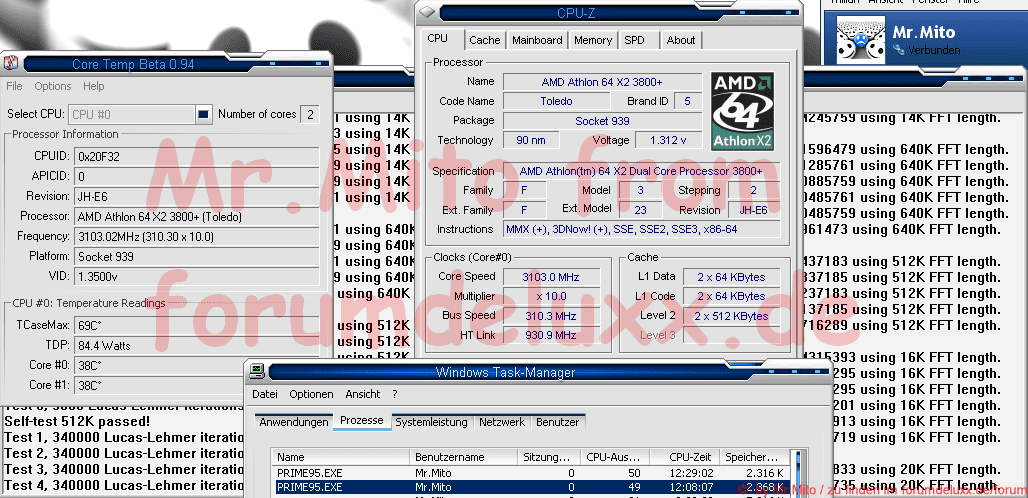This screenshot has height=498, width=1028.
Task: Sort by the Speicher... column header
Action: tap(754, 457)
